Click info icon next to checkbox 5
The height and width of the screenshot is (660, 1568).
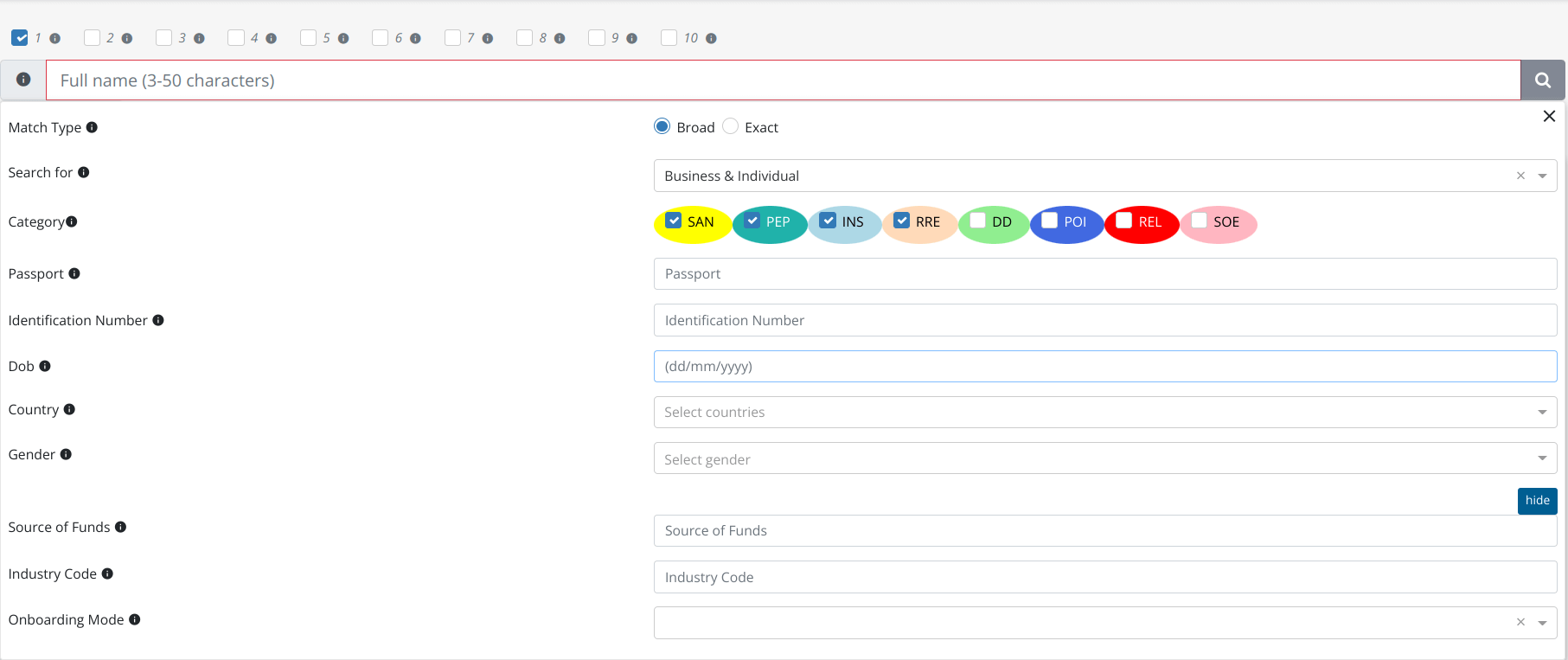[343, 38]
